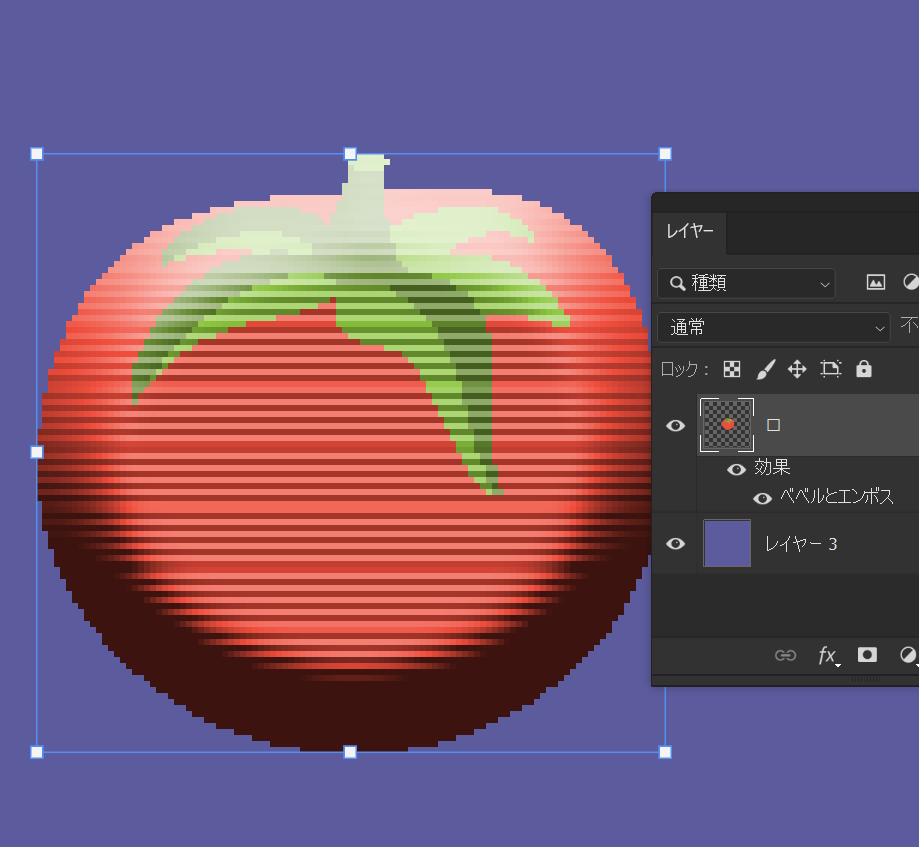Image resolution: width=919 pixels, height=847 pixels.
Task: Open the fx layer style menu
Action: 828,655
